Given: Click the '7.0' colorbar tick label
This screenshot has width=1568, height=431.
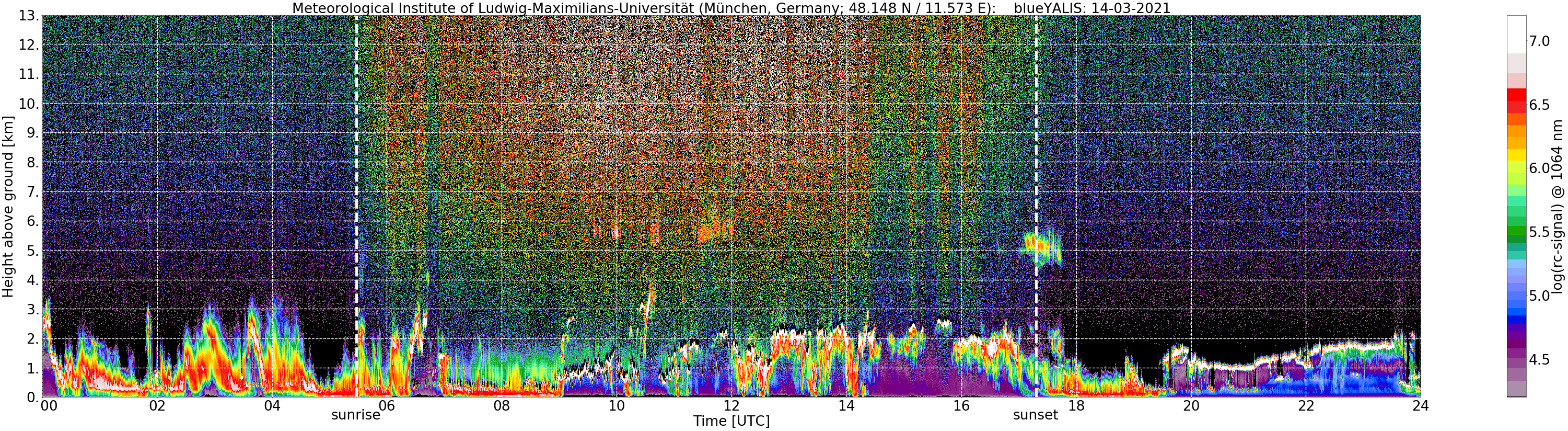Looking at the screenshot, I should (x=1538, y=40).
